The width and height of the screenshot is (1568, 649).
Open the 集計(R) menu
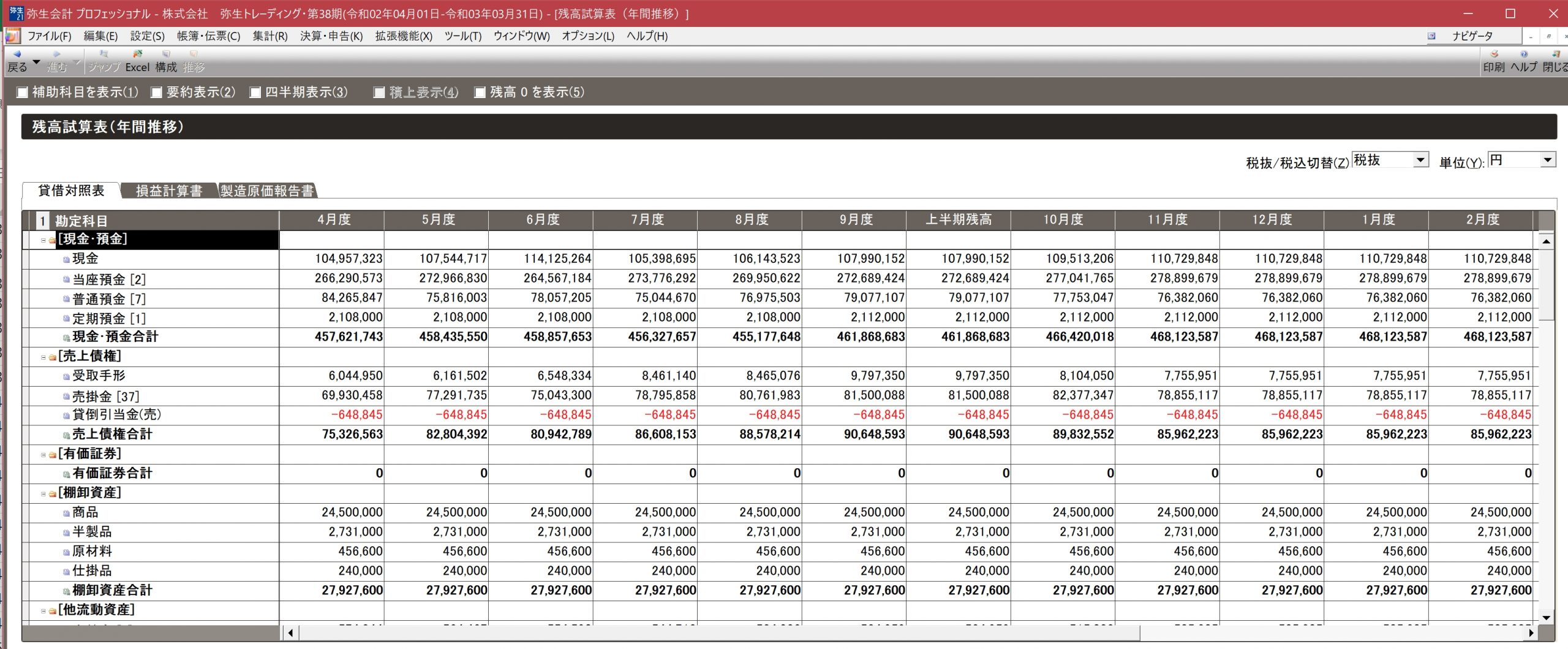269,36
